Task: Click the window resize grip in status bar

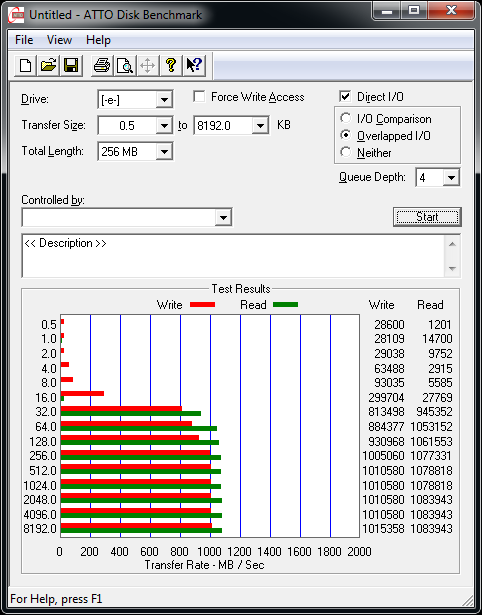Action: [x=467, y=600]
